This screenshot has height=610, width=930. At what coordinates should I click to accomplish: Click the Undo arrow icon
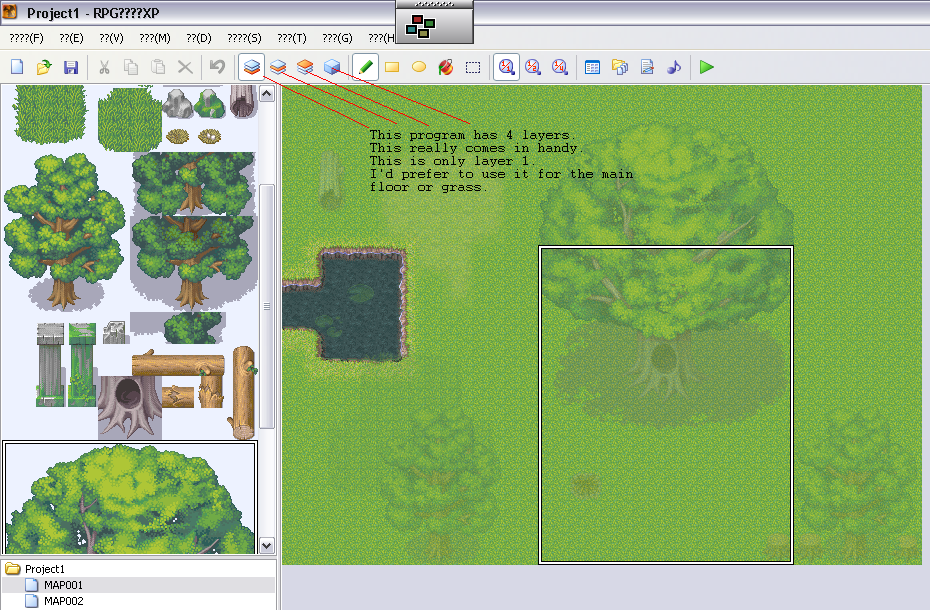(x=217, y=67)
